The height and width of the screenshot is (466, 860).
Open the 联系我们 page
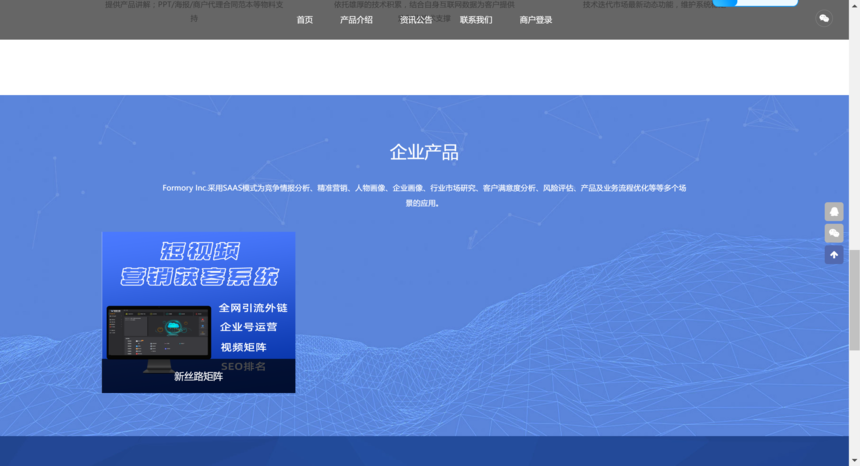point(476,20)
